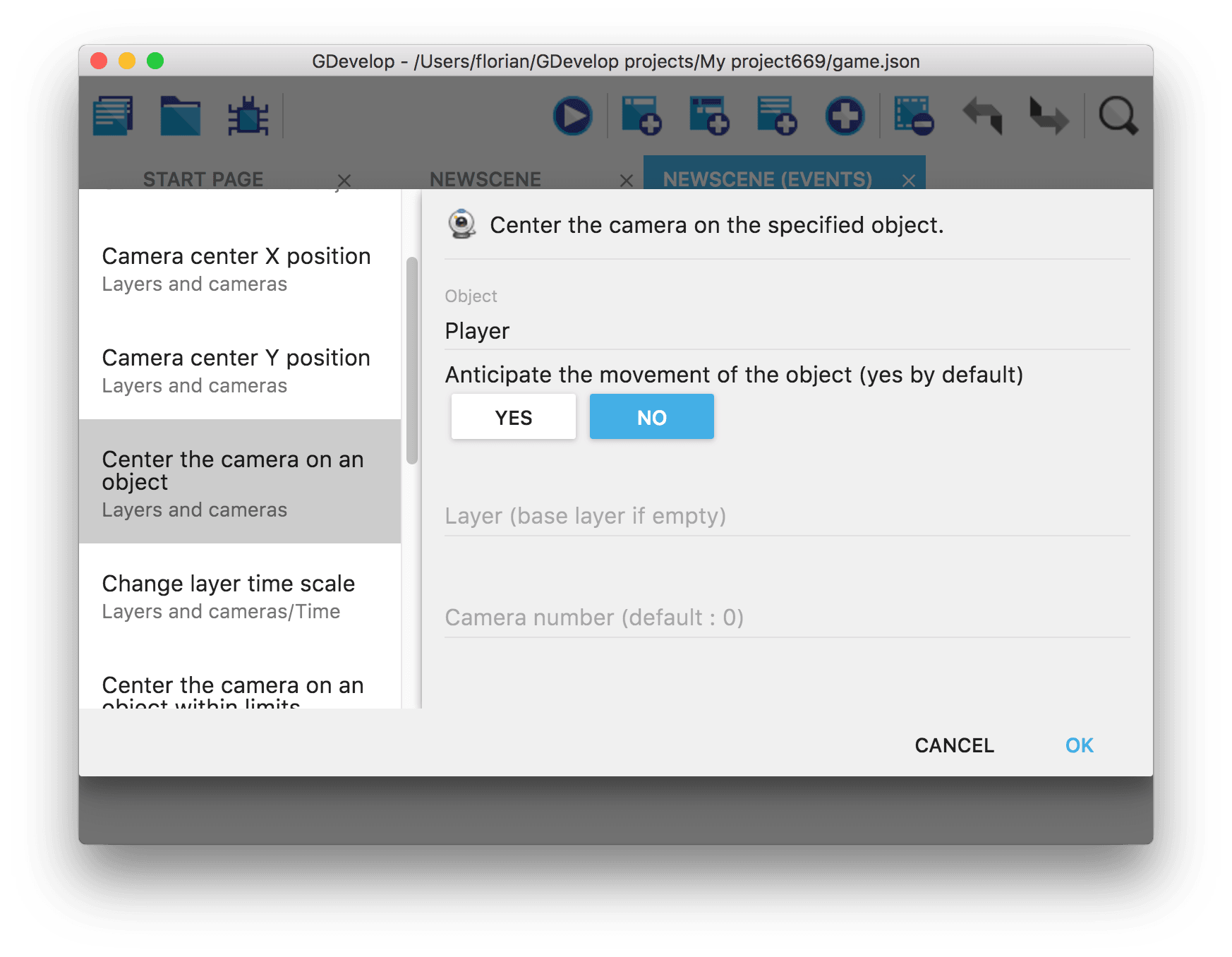The width and height of the screenshot is (1232, 957).
Task: Open the project manager icon
Action: [x=113, y=116]
